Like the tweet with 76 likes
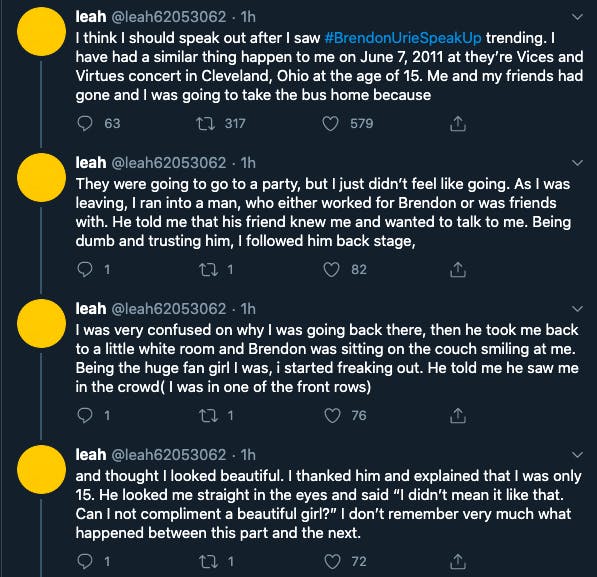The height and width of the screenshot is (577, 597). [332, 416]
